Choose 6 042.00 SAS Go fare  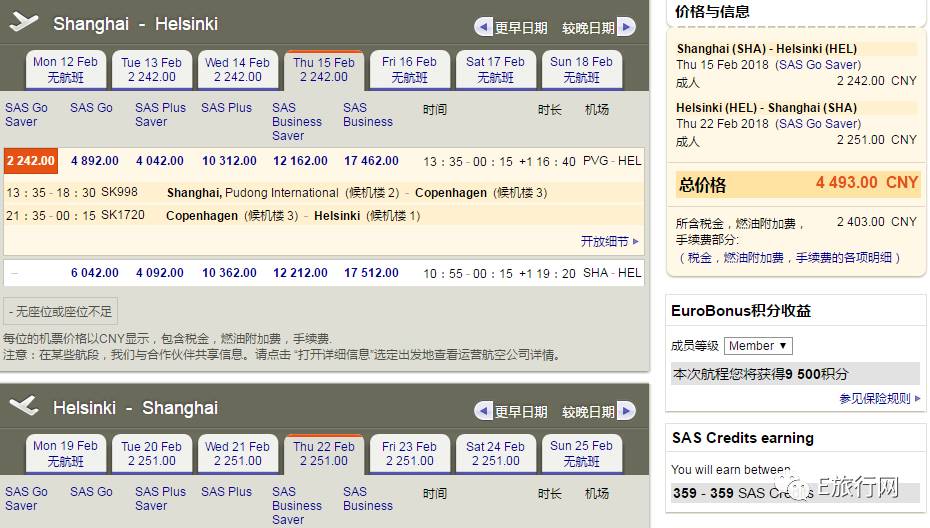(x=95, y=273)
